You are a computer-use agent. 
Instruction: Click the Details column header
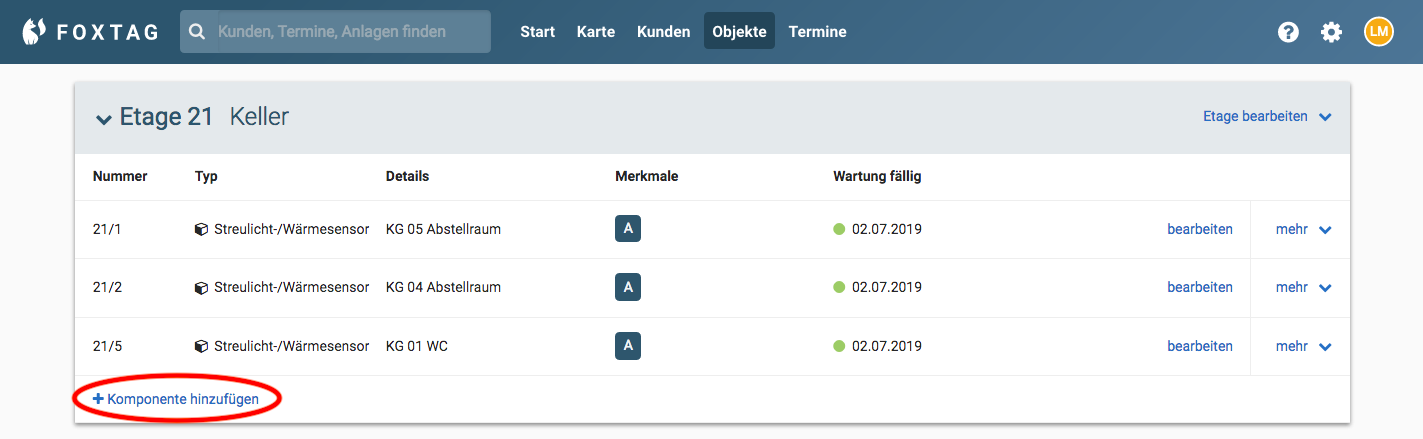pyautogui.click(x=407, y=177)
